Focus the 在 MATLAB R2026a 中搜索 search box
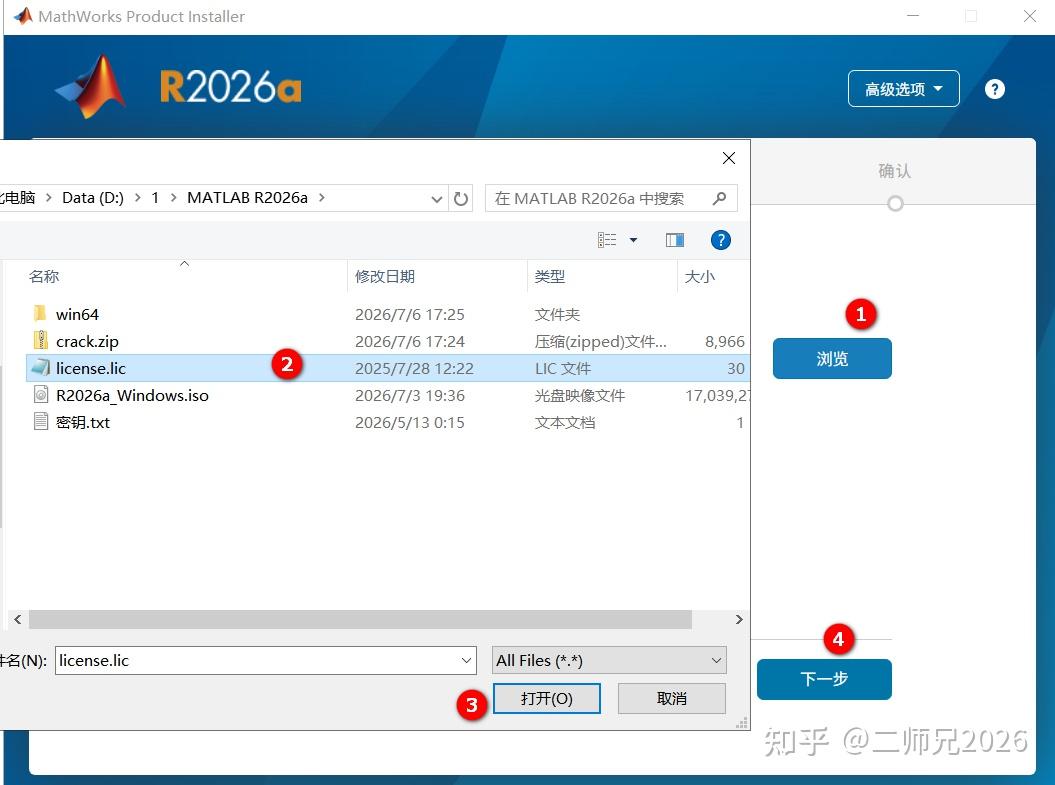The image size is (1055, 785). [x=611, y=198]
